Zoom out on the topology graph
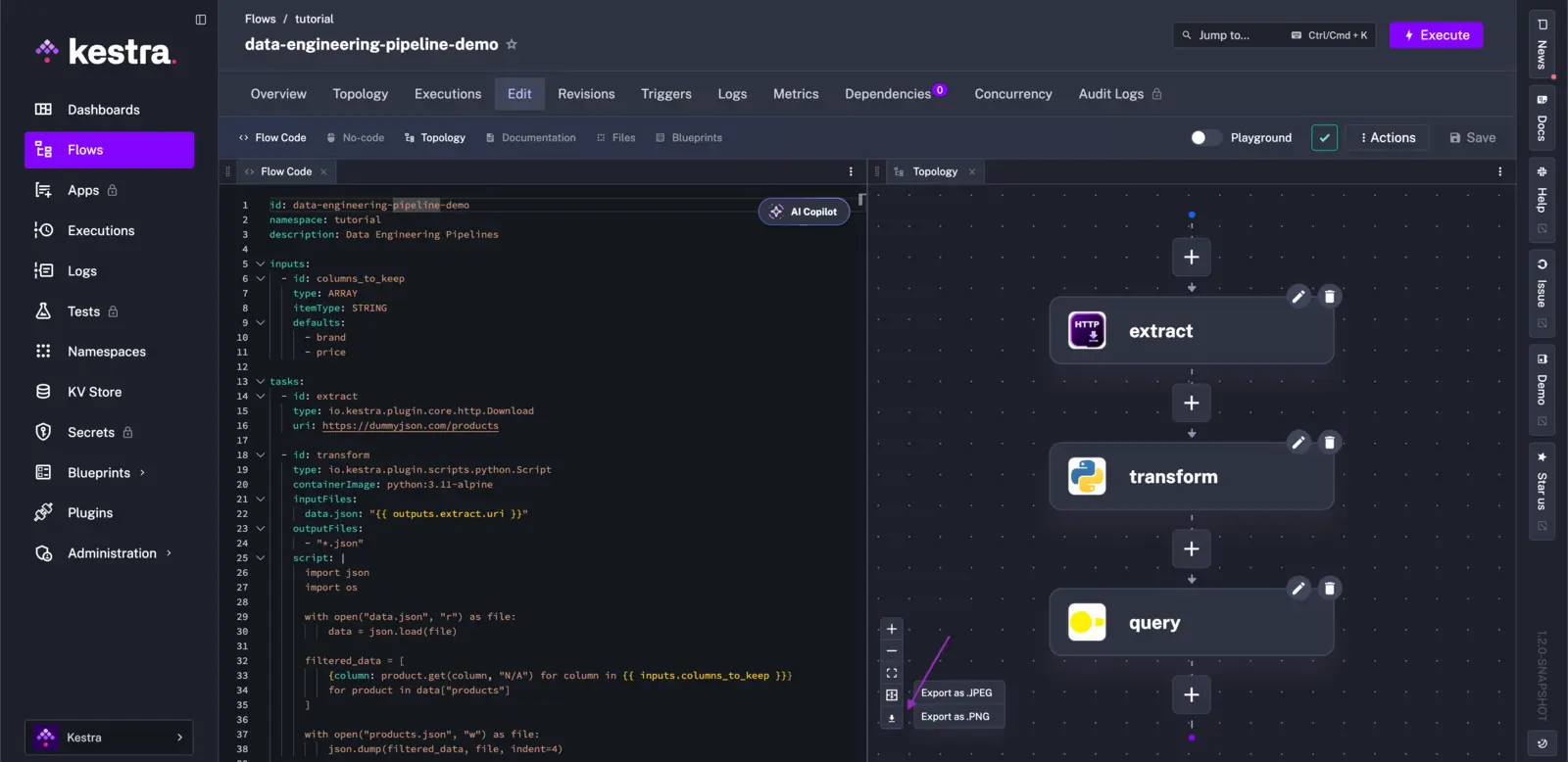The image size is (1568, 762). click(892, 651)
